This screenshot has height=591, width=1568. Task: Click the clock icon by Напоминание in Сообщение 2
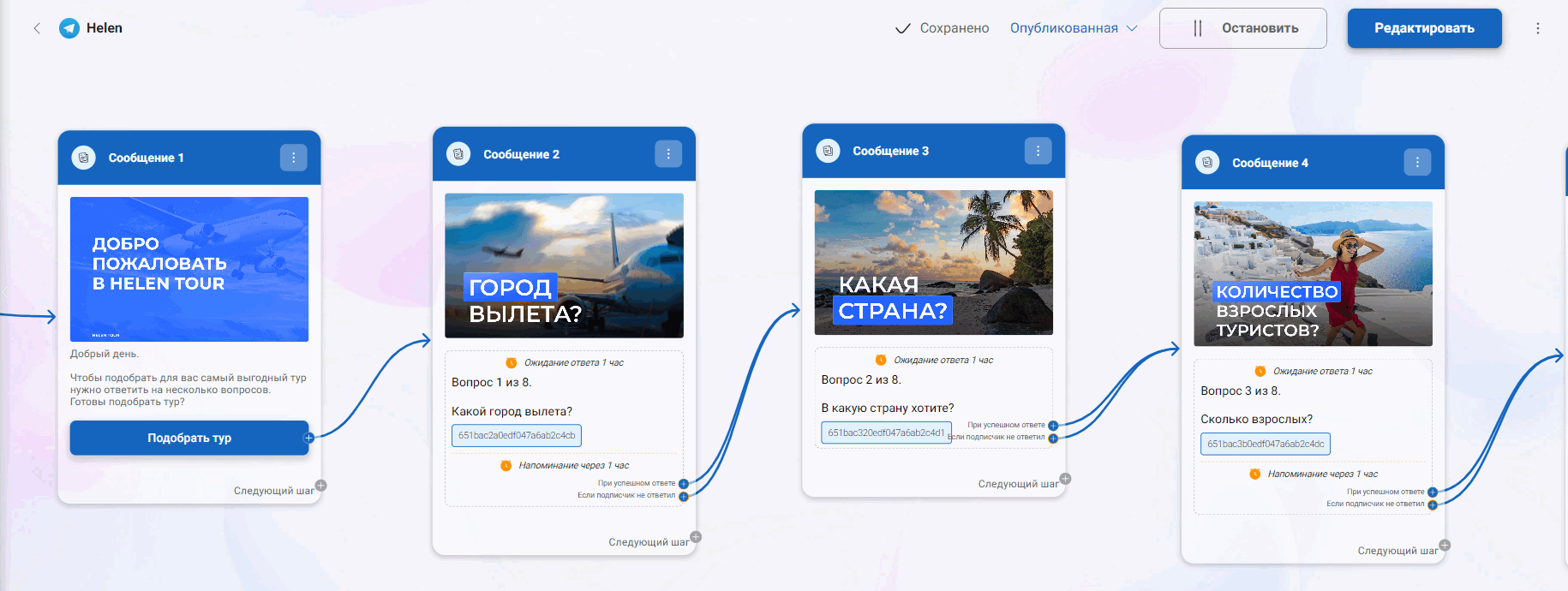point(506,465)
